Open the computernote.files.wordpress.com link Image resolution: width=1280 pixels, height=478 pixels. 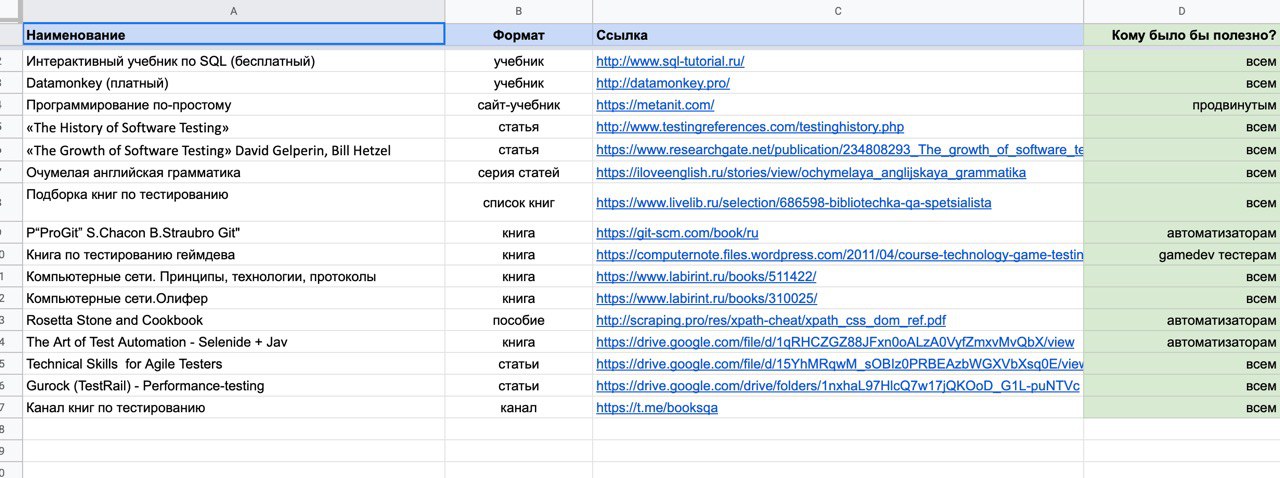pos(840,255)
